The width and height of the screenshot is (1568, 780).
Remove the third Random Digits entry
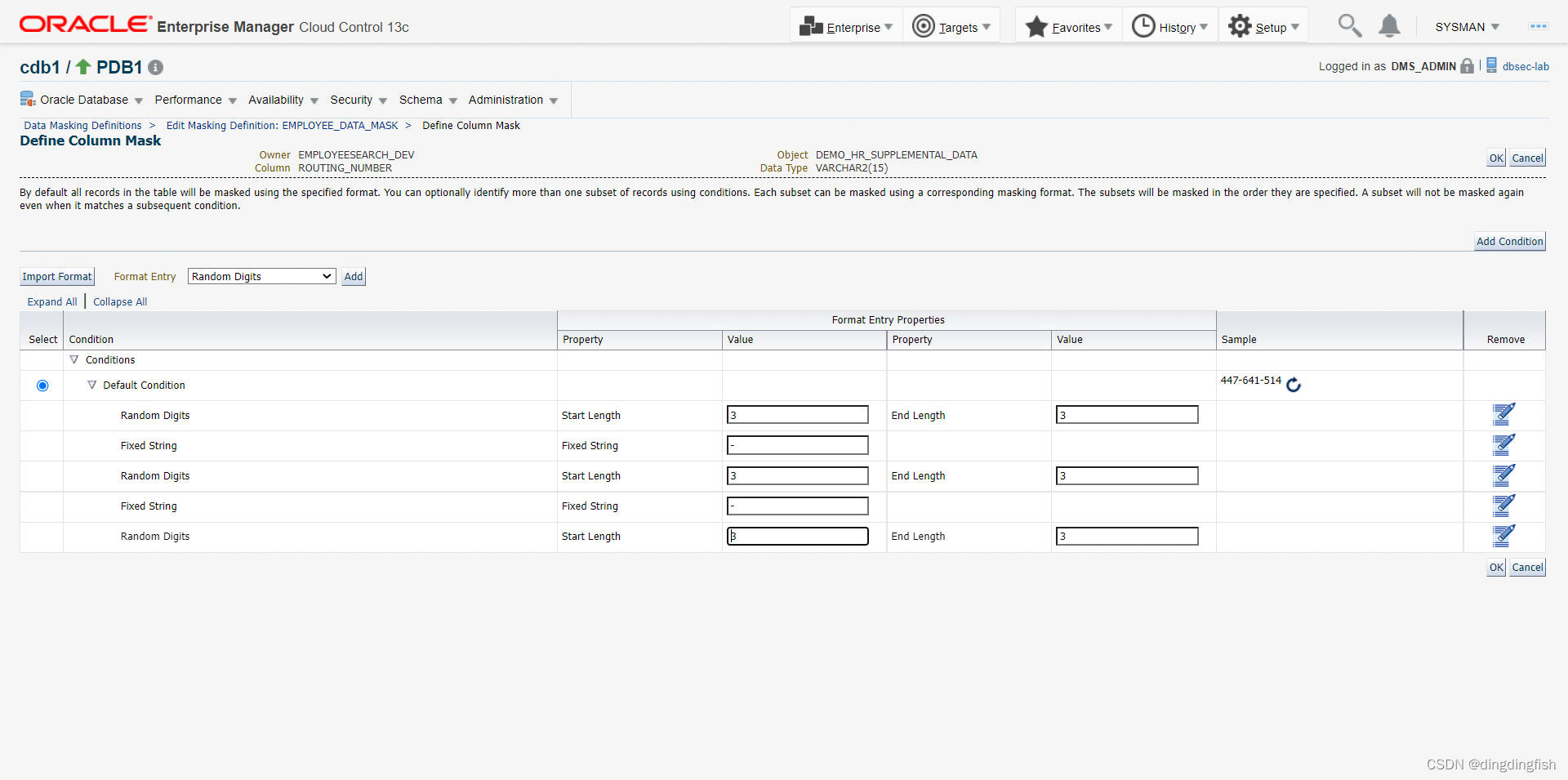click(1503, 535)
